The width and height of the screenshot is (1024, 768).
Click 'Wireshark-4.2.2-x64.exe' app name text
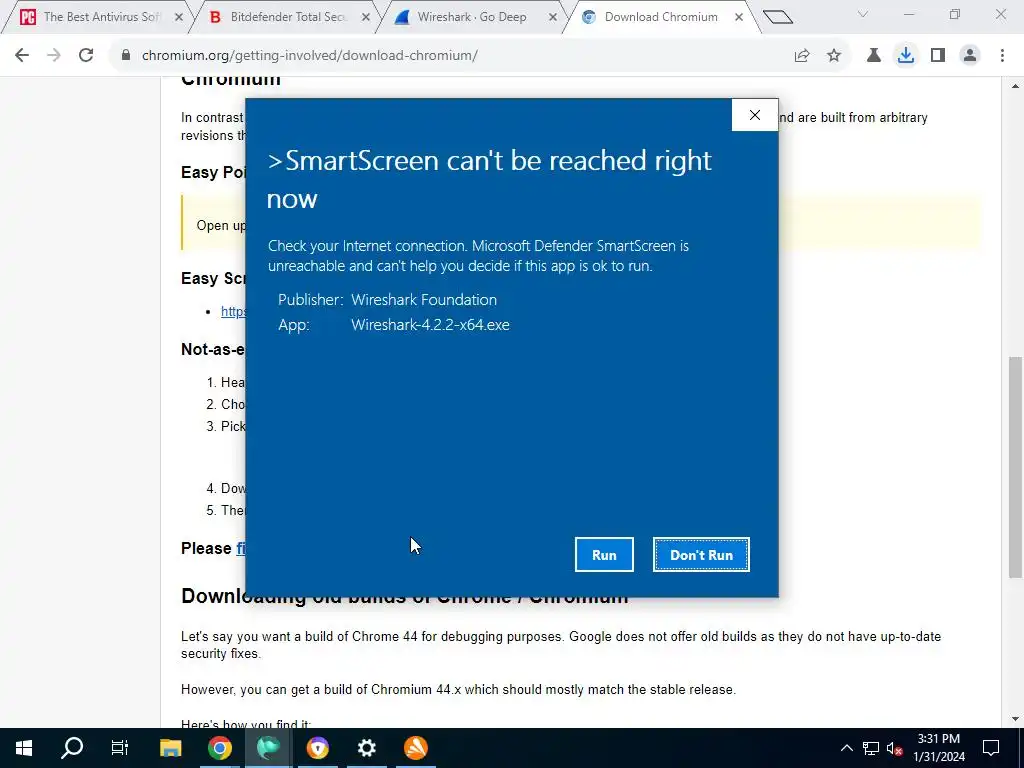430,325
